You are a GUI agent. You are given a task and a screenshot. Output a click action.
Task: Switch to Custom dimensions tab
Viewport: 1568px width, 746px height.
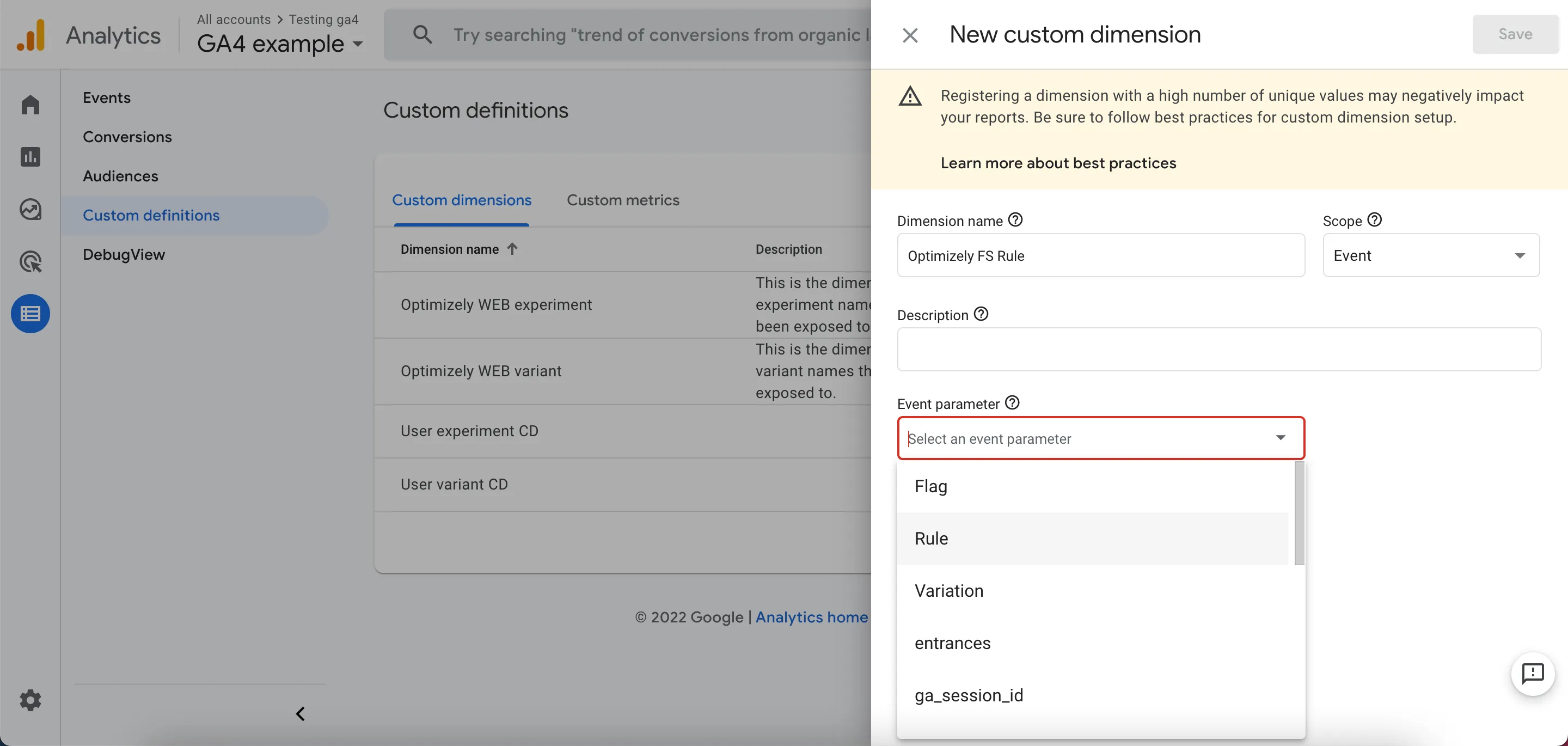461,200
